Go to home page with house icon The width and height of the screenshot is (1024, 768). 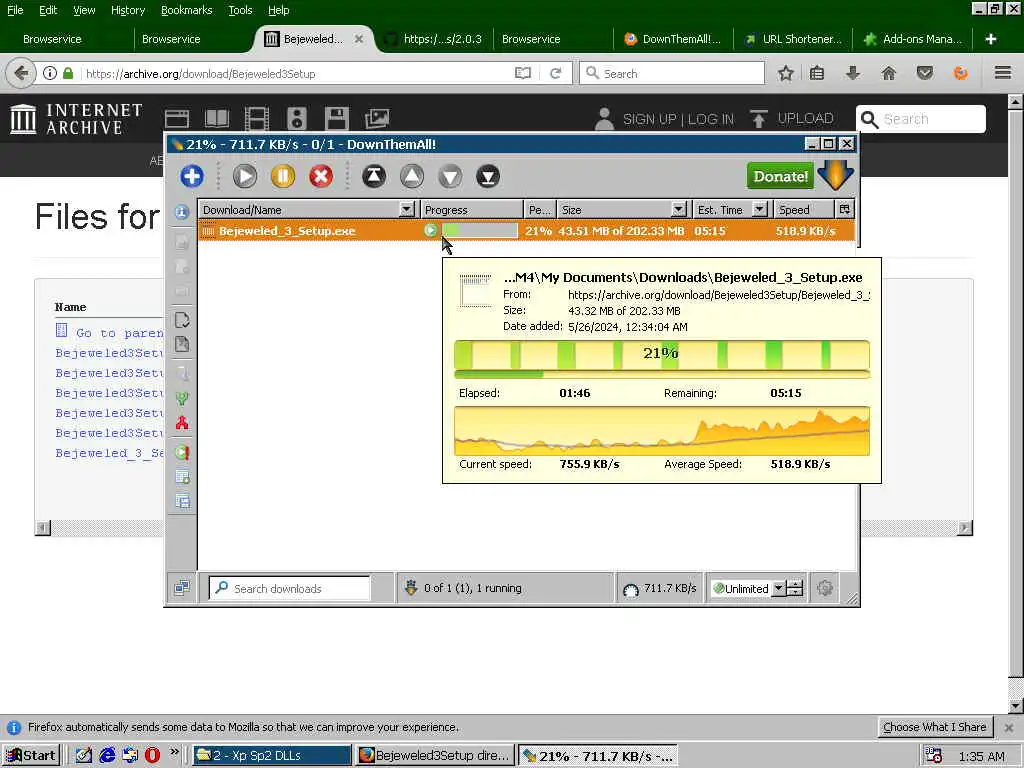click(889, 73)
